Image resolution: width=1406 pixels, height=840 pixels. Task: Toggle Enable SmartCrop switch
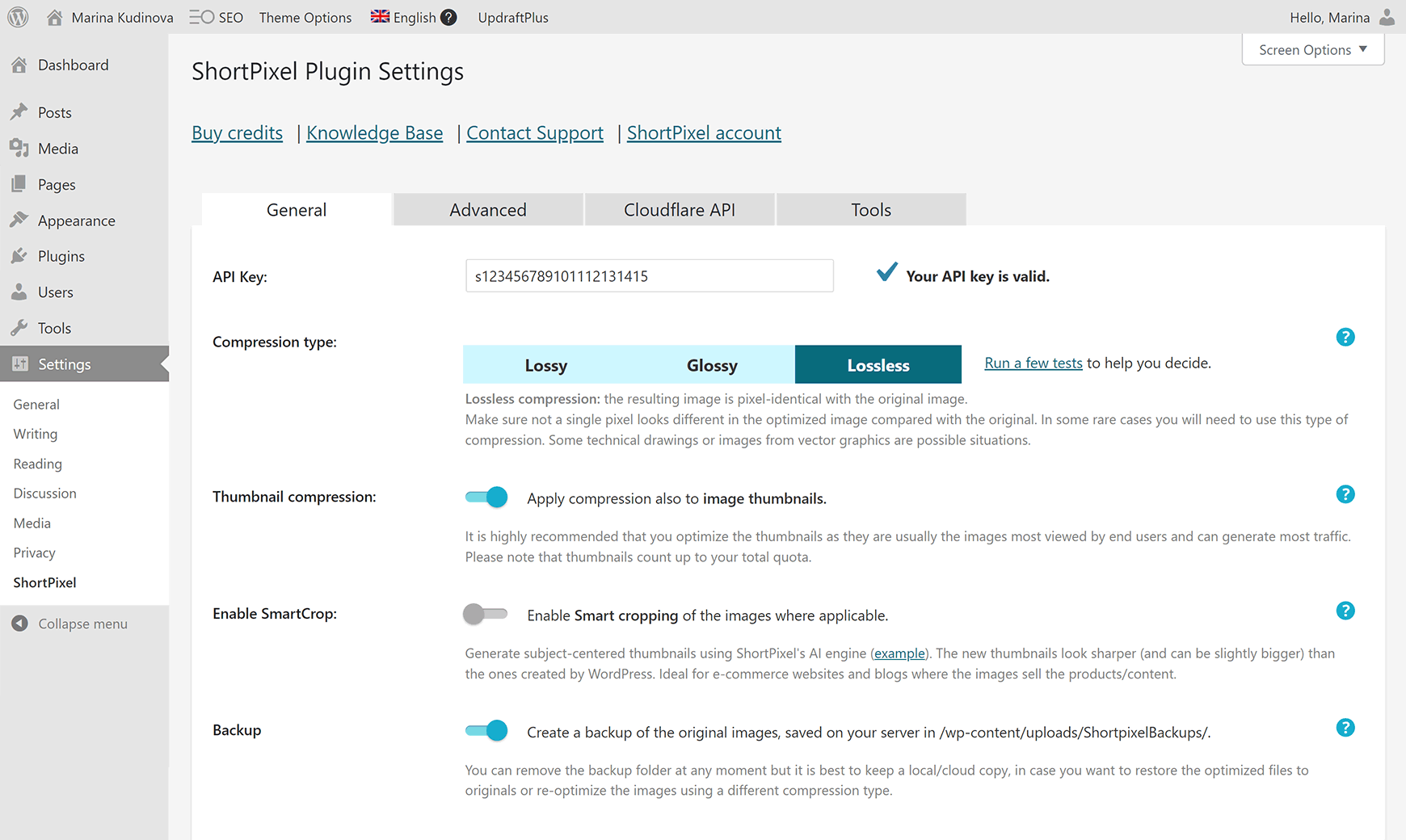click(x=485, y=614)
